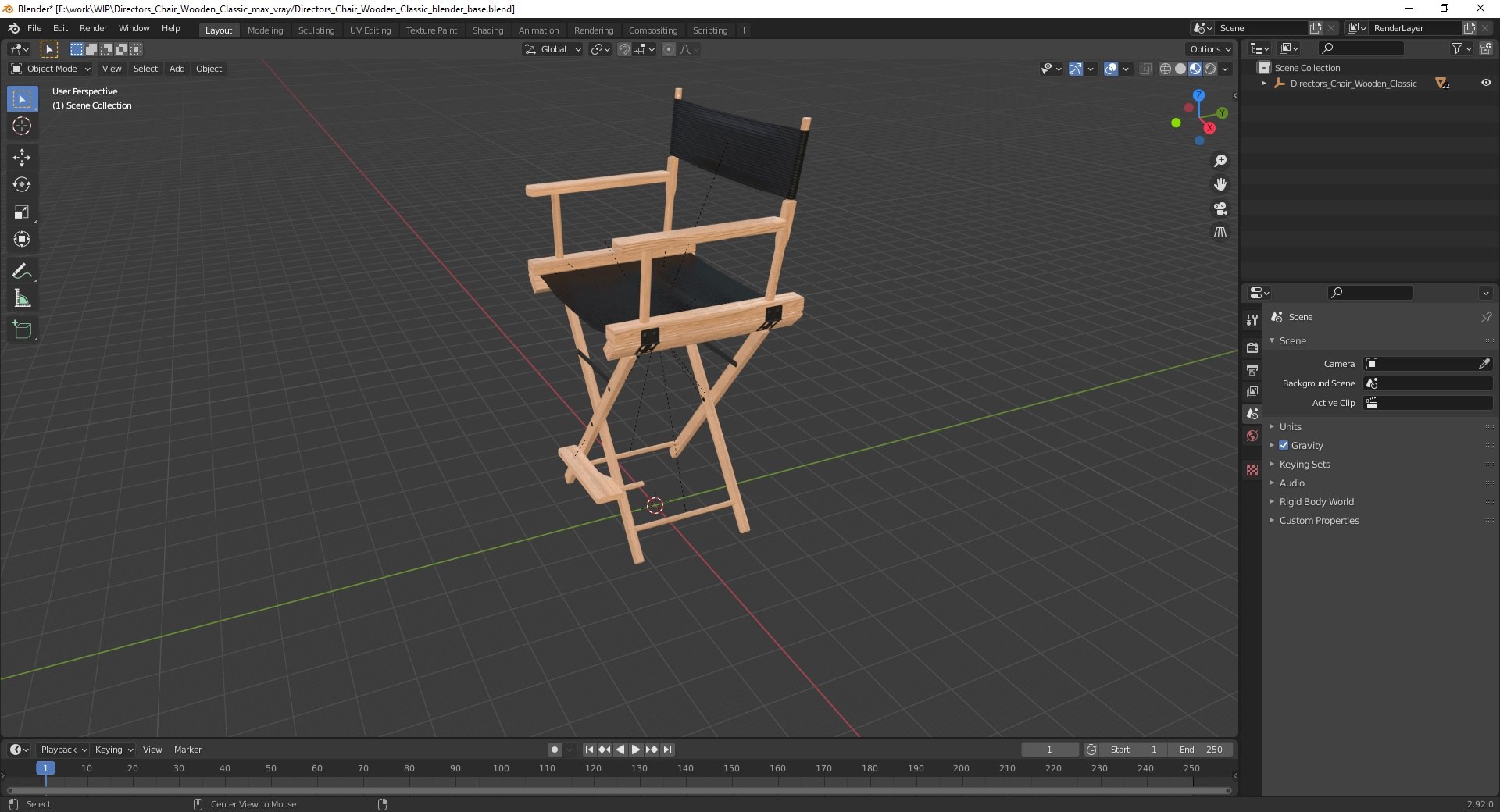
Task: Click the Z axis on navigation gizmo
Action: 1198,95
